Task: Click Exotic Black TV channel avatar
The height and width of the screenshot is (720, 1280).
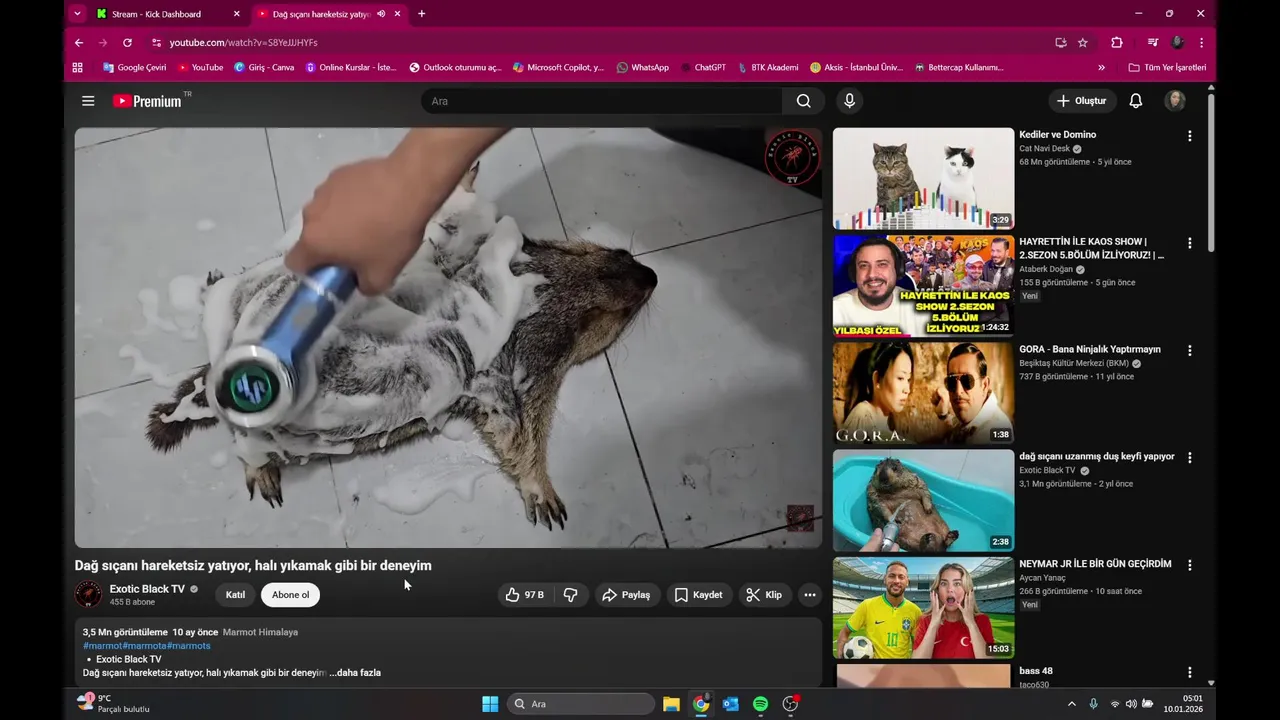Action: 88,594
